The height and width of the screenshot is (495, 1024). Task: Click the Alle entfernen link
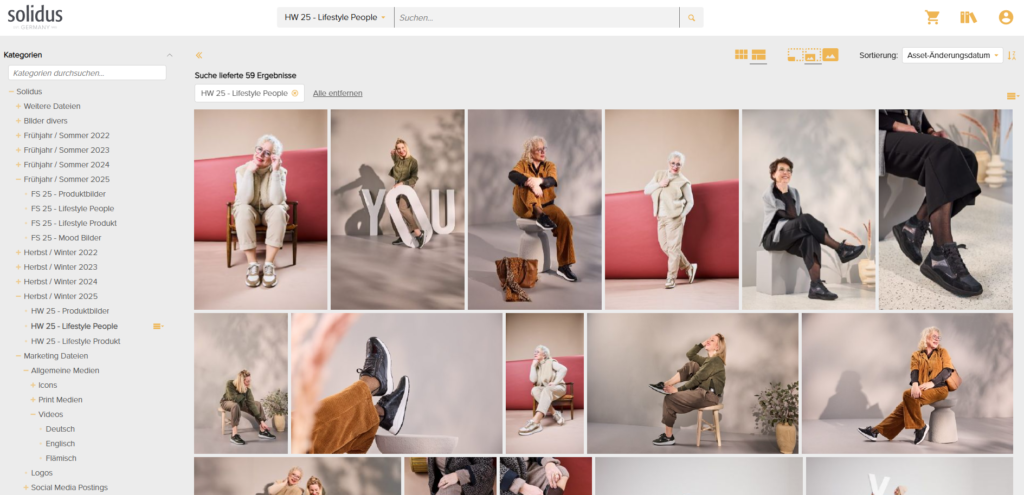pos(337,93)
